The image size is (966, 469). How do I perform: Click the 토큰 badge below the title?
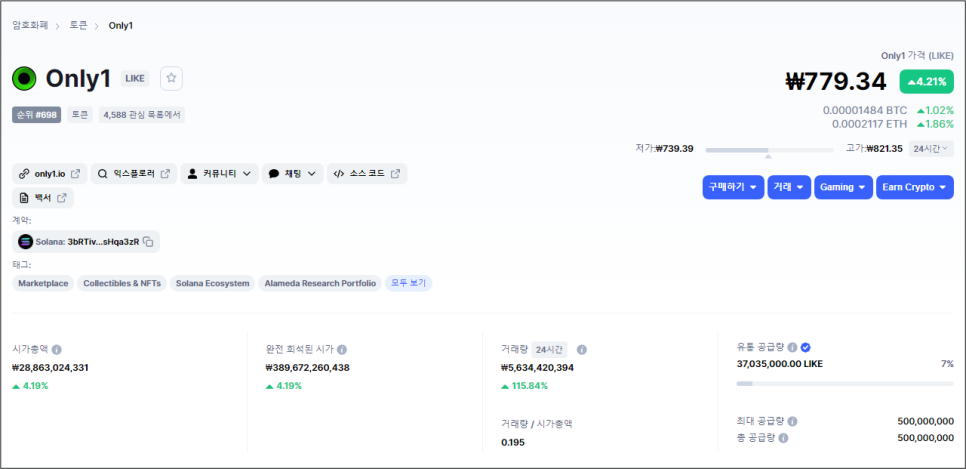(80, 115)
